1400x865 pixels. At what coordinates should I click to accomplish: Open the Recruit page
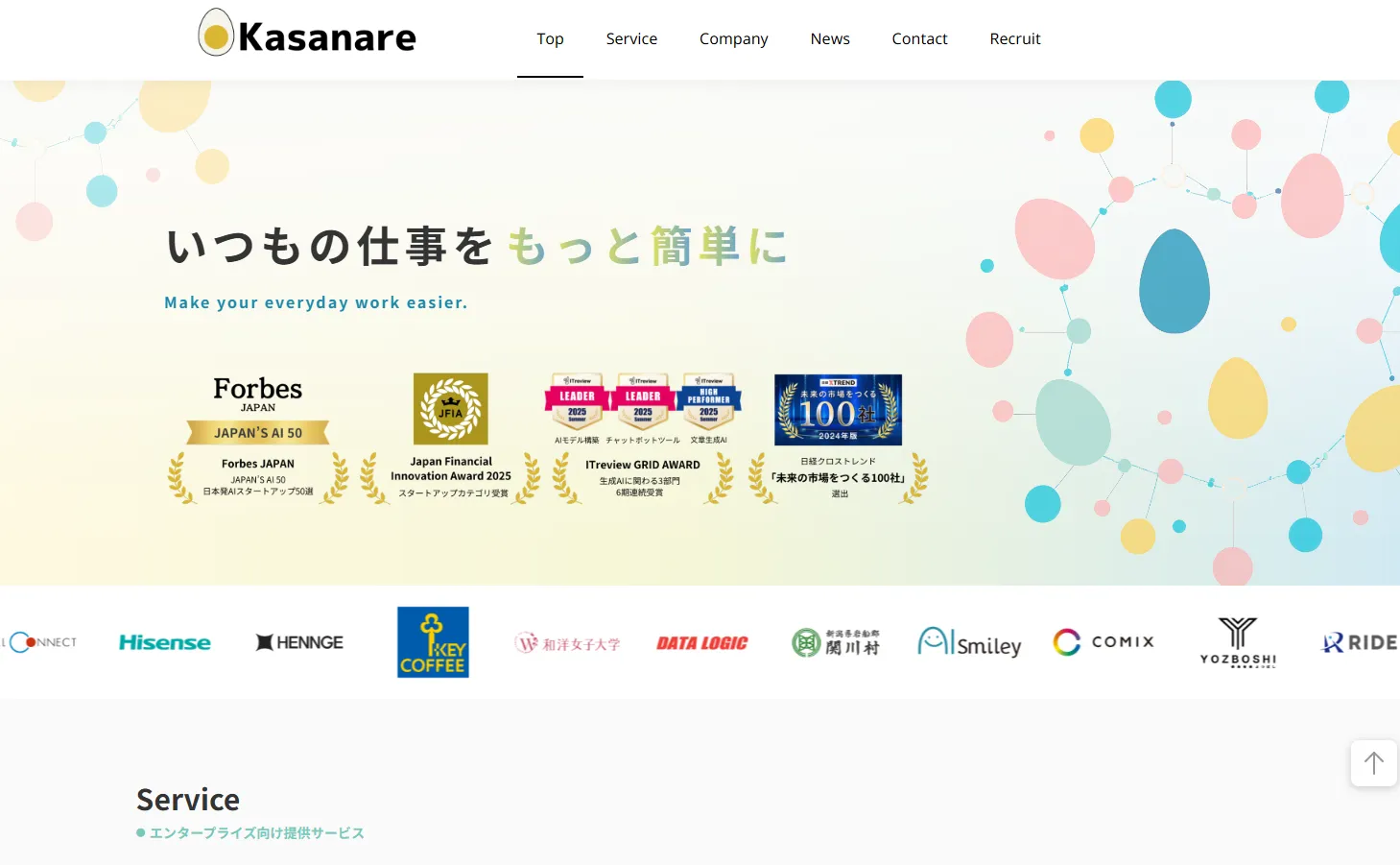tap(1014, 39)
